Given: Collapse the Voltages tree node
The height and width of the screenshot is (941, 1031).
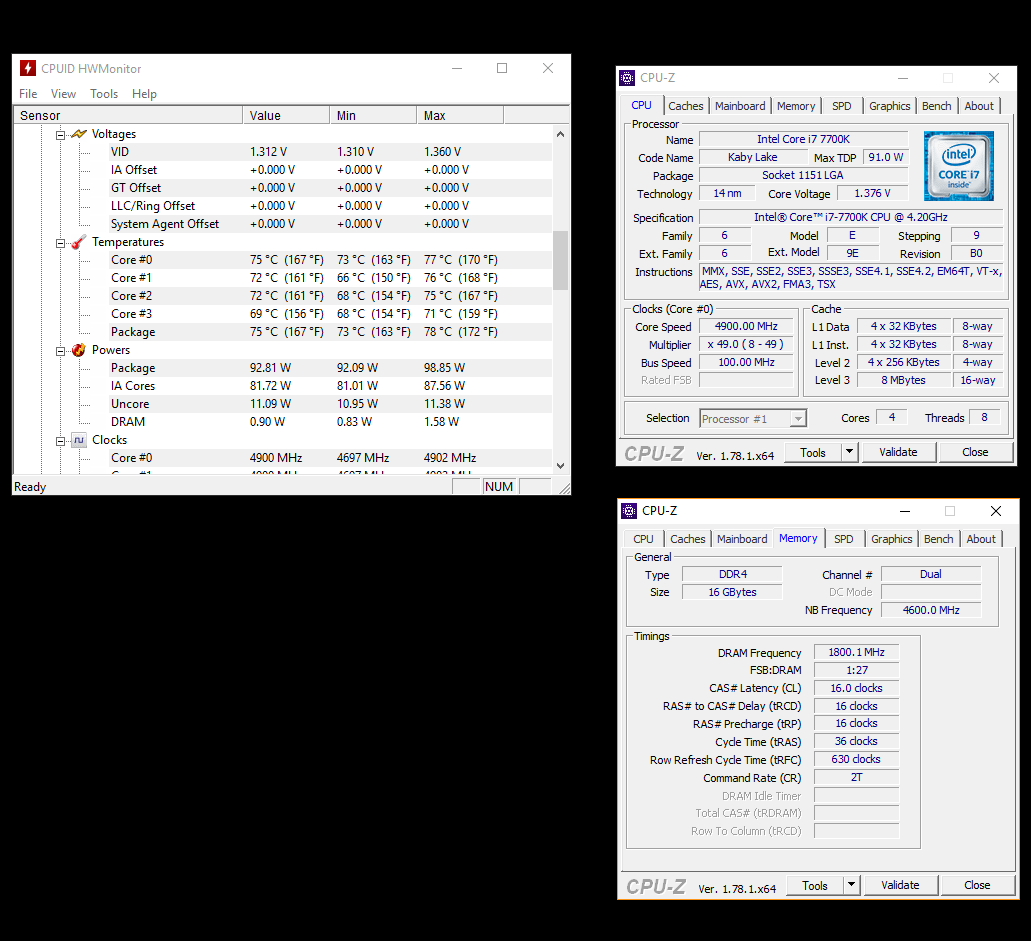Looking at the screenshot, I should pyautogui.click(x=60, y=135).
